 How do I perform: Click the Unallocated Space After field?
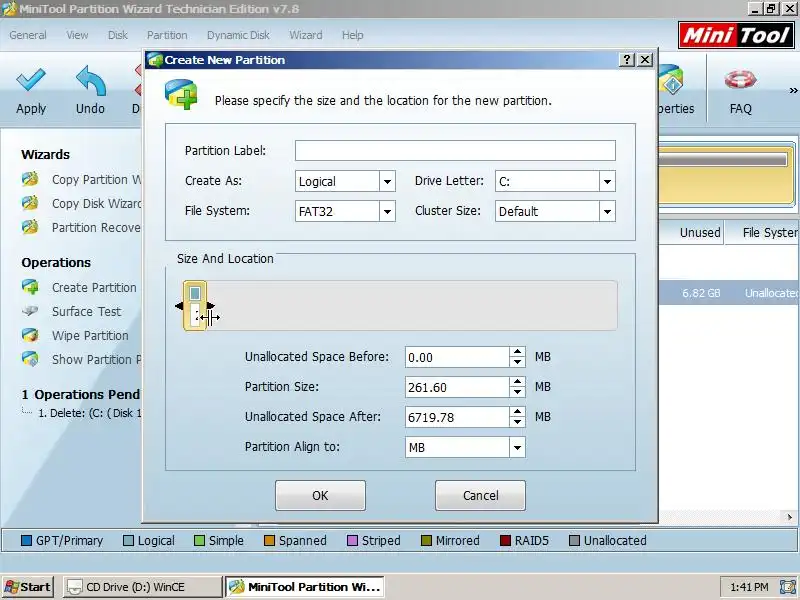[457, 417]
